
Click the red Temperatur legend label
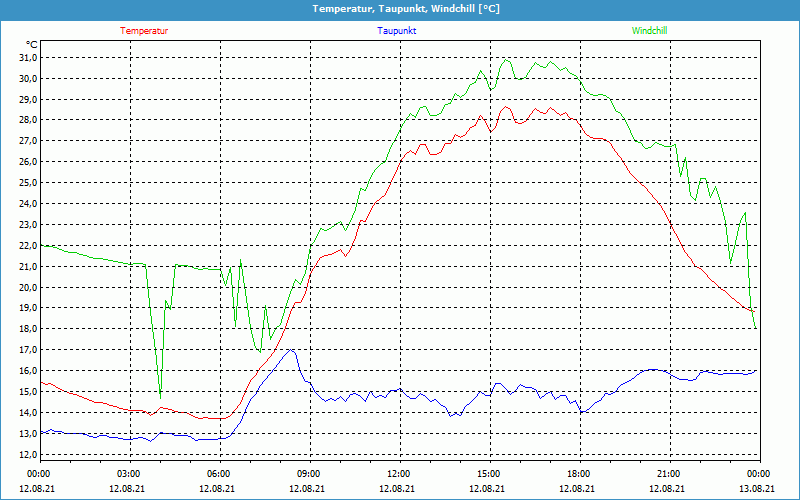point(144,31)
